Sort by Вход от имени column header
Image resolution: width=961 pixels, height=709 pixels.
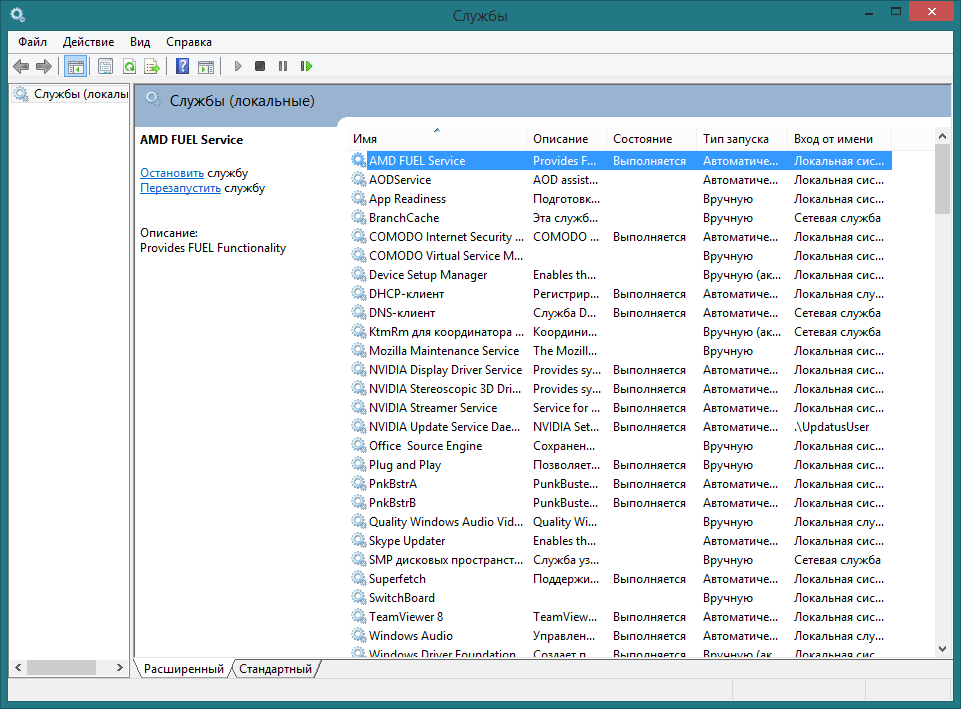pos(839,139)
